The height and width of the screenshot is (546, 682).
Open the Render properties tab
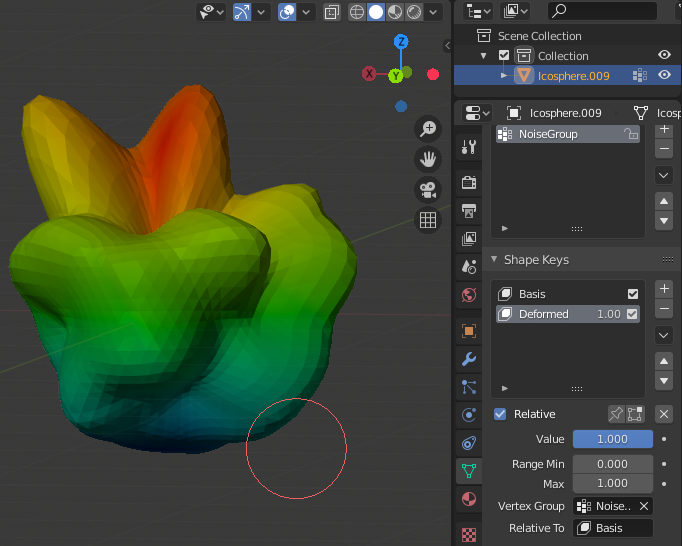[469, 182]
